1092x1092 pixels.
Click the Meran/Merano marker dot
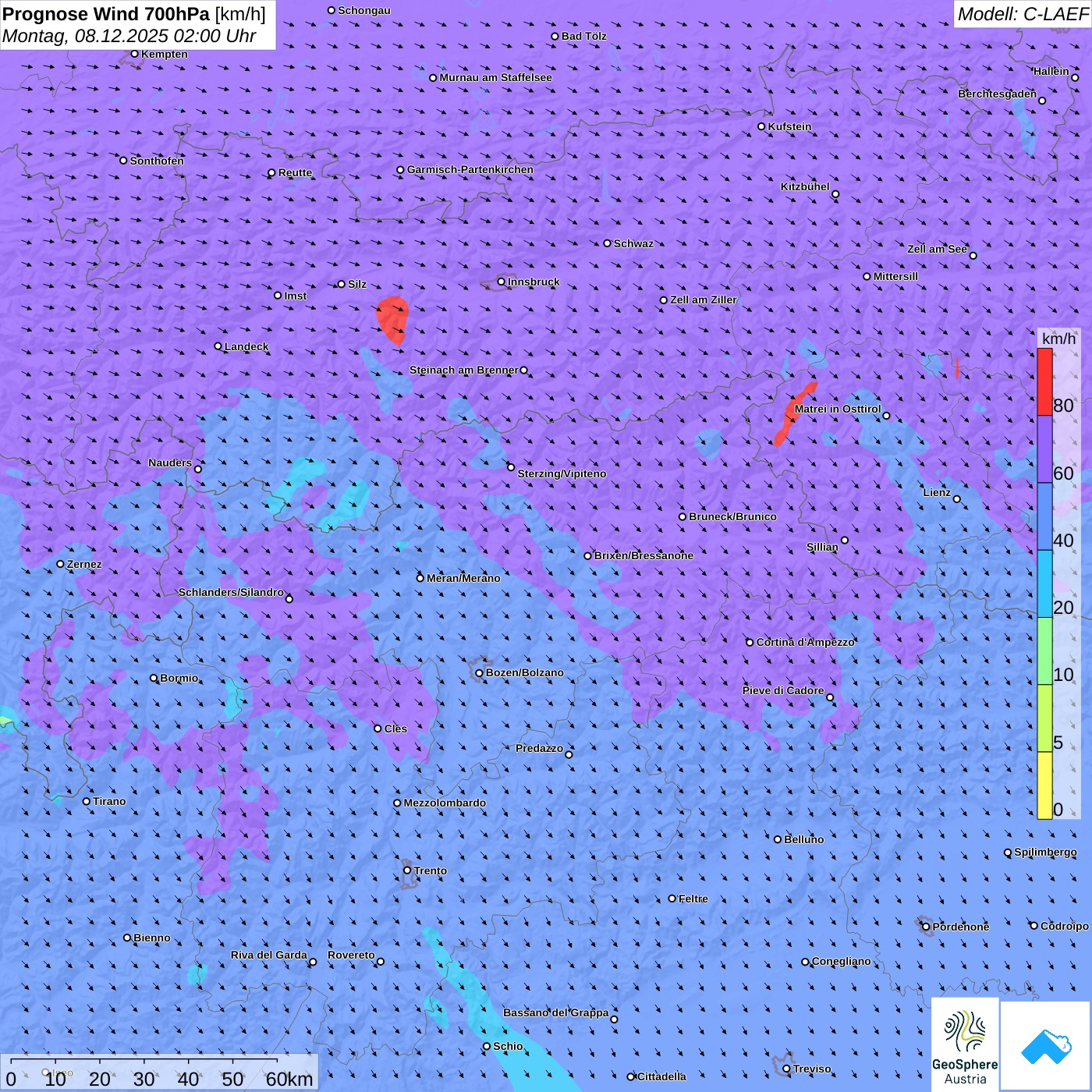tap(420, 578)
